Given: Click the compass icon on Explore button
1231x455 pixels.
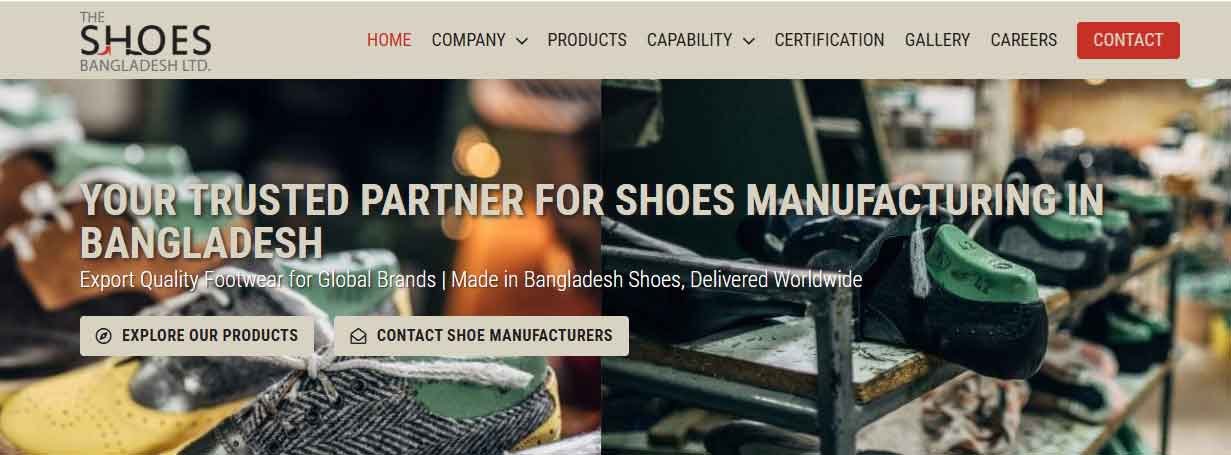Looking at the screenshot, I should [104, 336].
